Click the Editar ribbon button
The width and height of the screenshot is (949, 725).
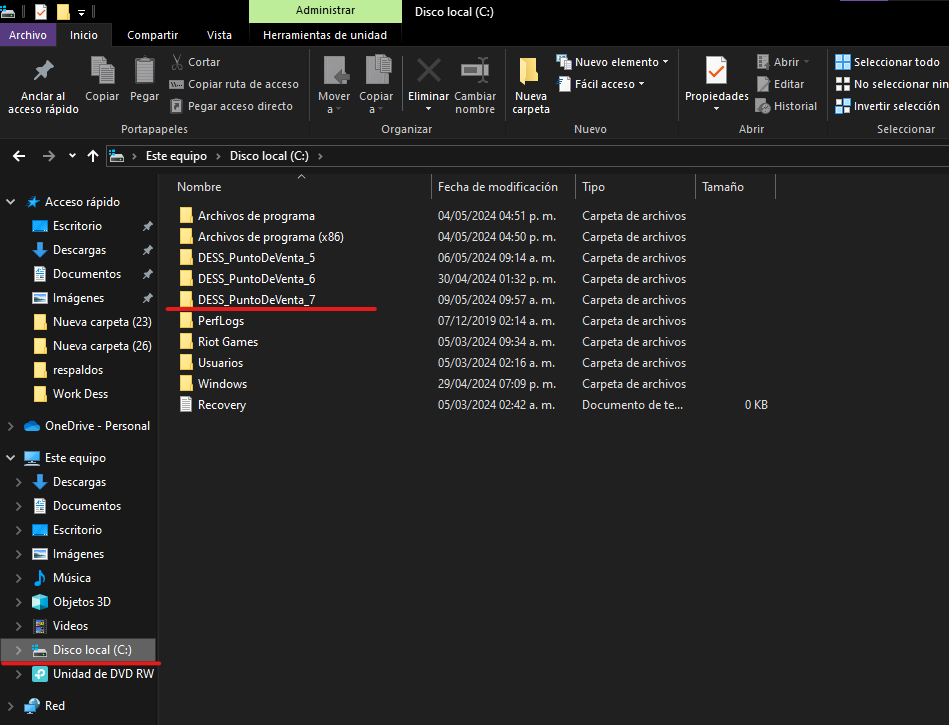(781, 84)
